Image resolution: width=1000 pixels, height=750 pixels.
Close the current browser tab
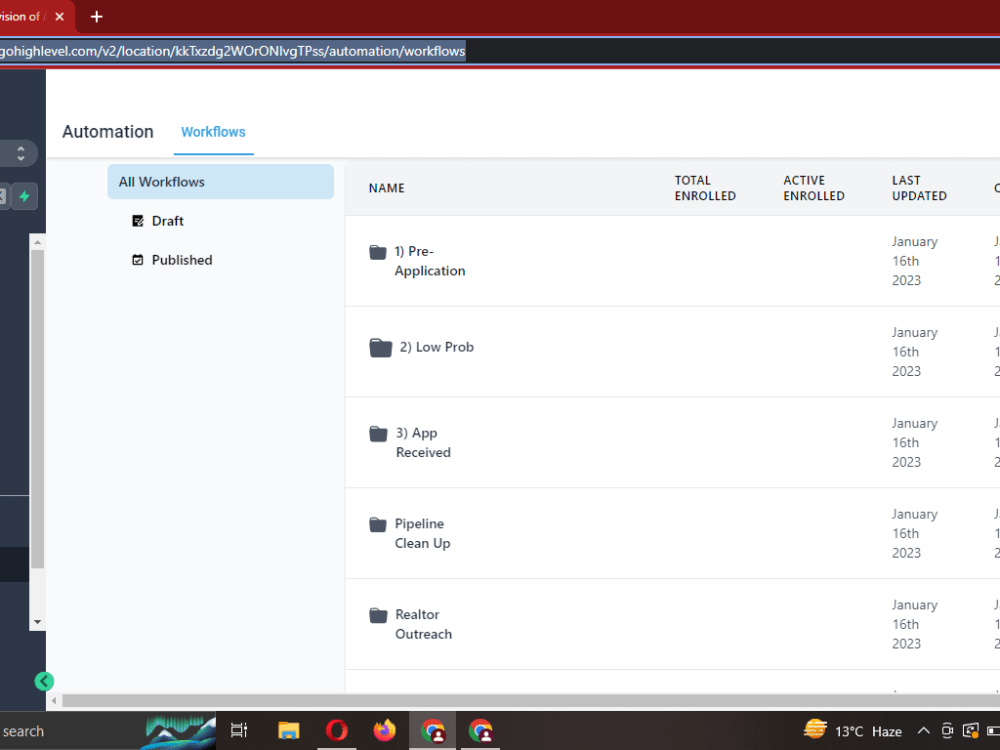[x=60, y=17]
